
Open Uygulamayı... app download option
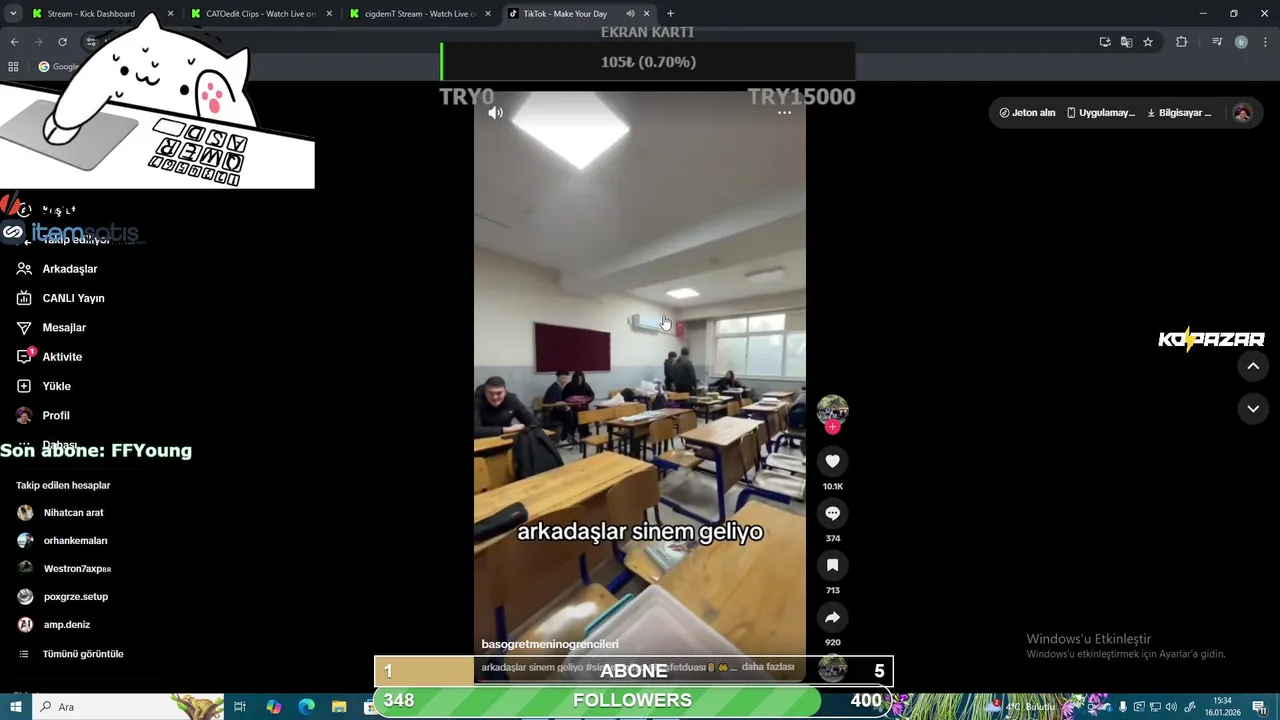1100,113
